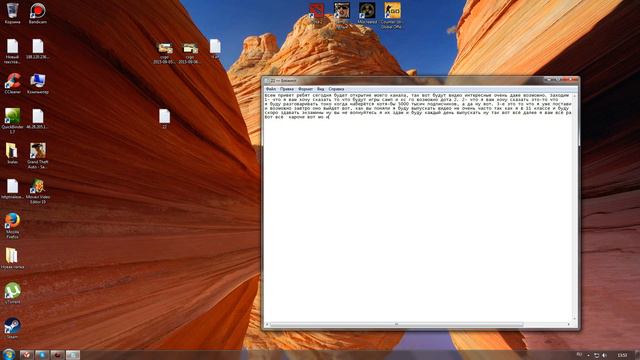The image size is (640, 360).
Task: Click the Yandex browser taskbar button
Action: [x=27, y=355]
